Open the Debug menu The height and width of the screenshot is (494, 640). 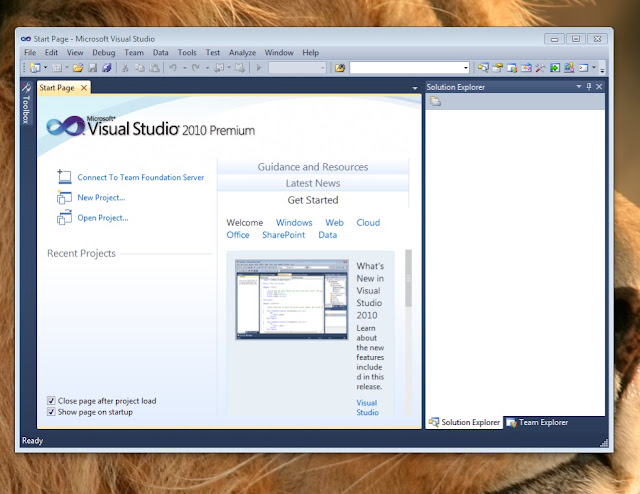point(104,53)
